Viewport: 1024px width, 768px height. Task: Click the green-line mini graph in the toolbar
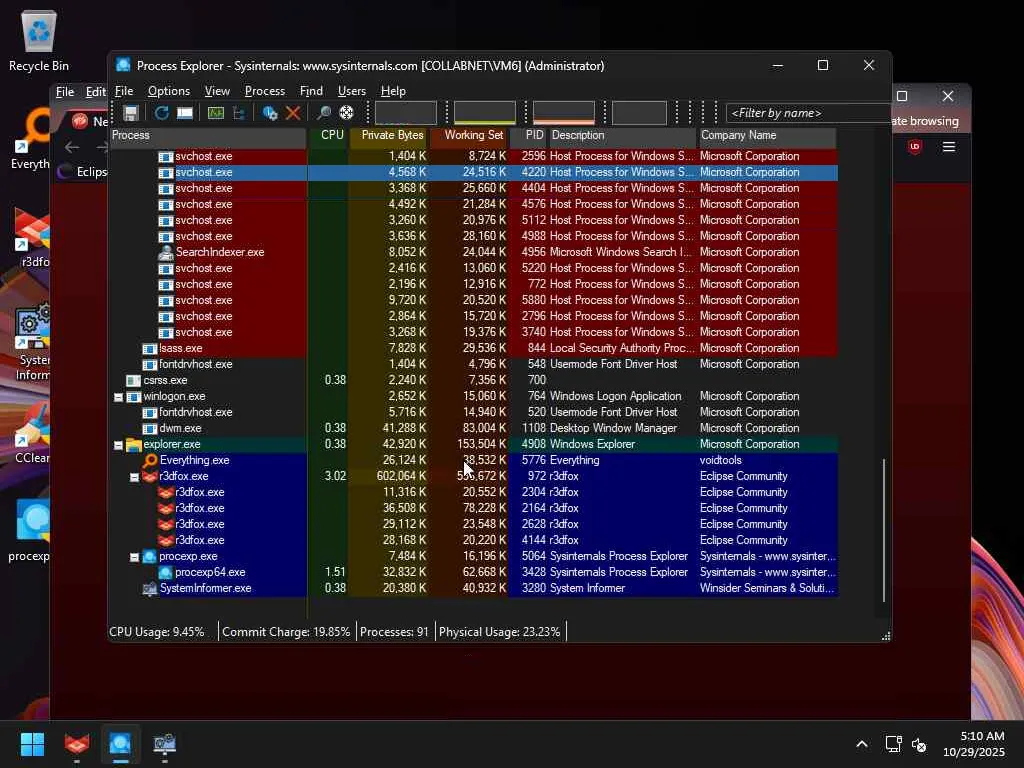point(485,113)
